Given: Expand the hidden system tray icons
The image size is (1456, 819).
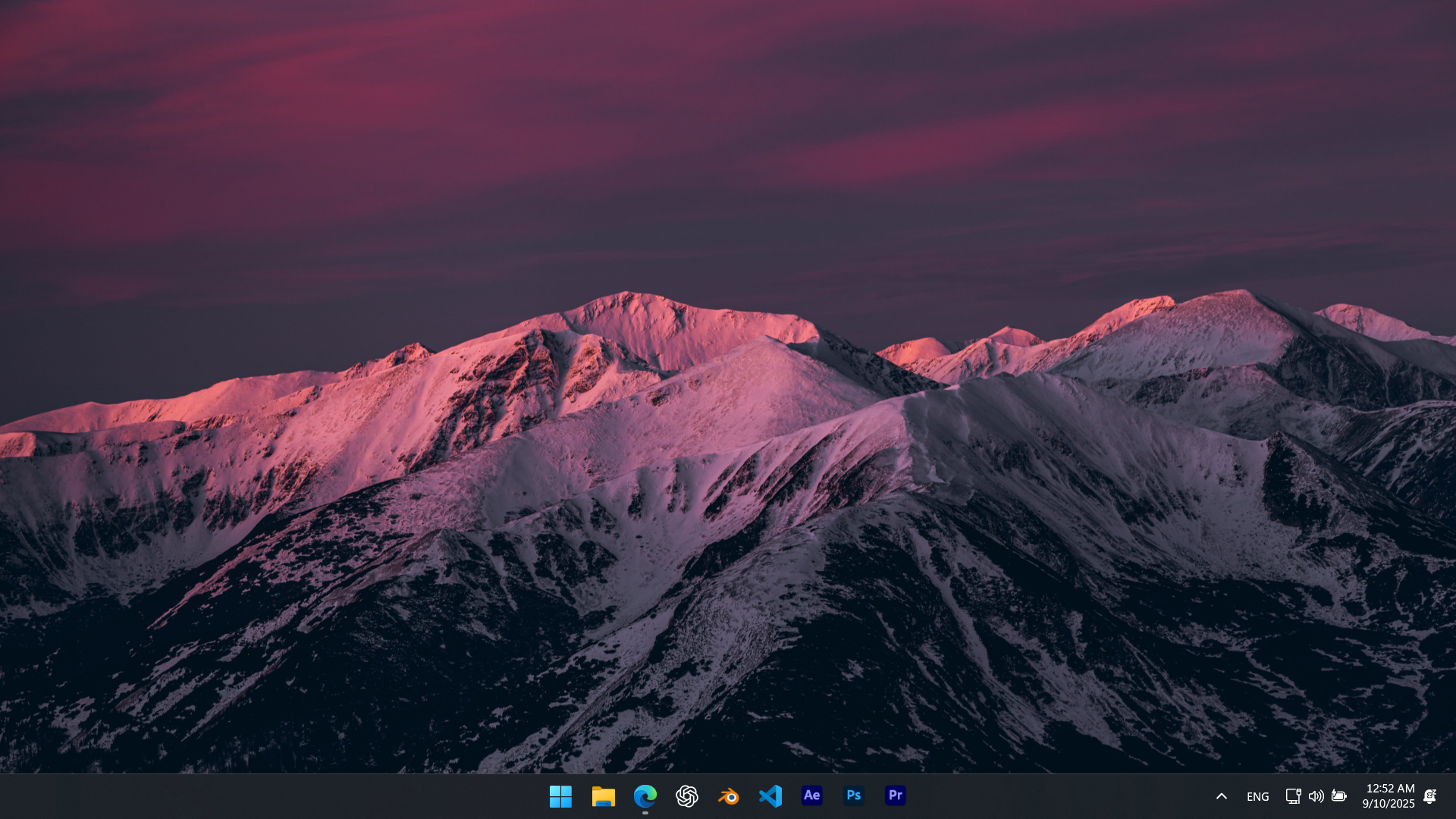Looking at the screenshot, I should [1221, 796].
